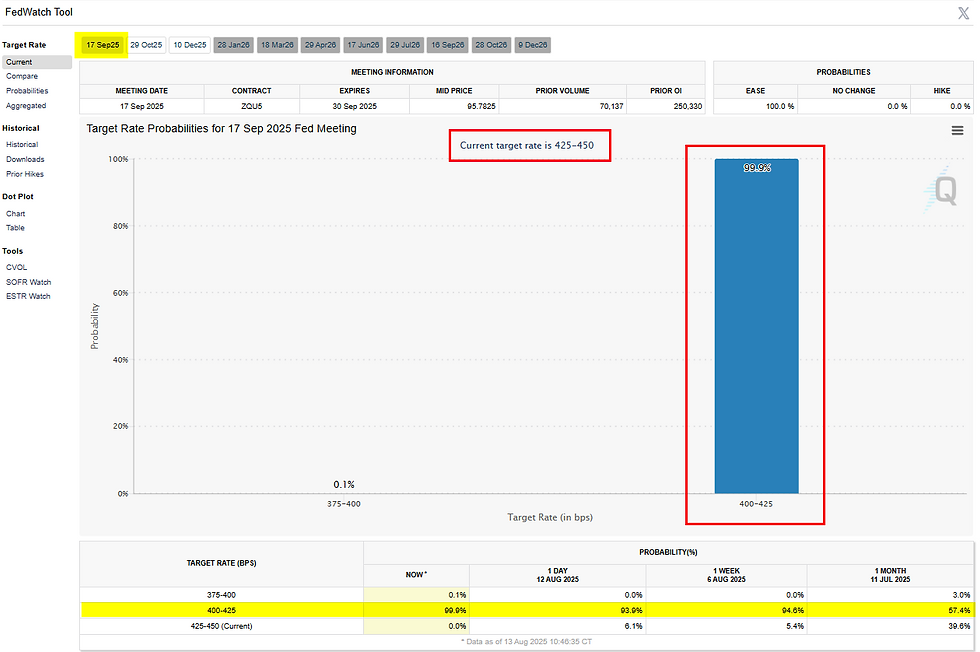Click the FedWatch Tool title

pos(39,12)
